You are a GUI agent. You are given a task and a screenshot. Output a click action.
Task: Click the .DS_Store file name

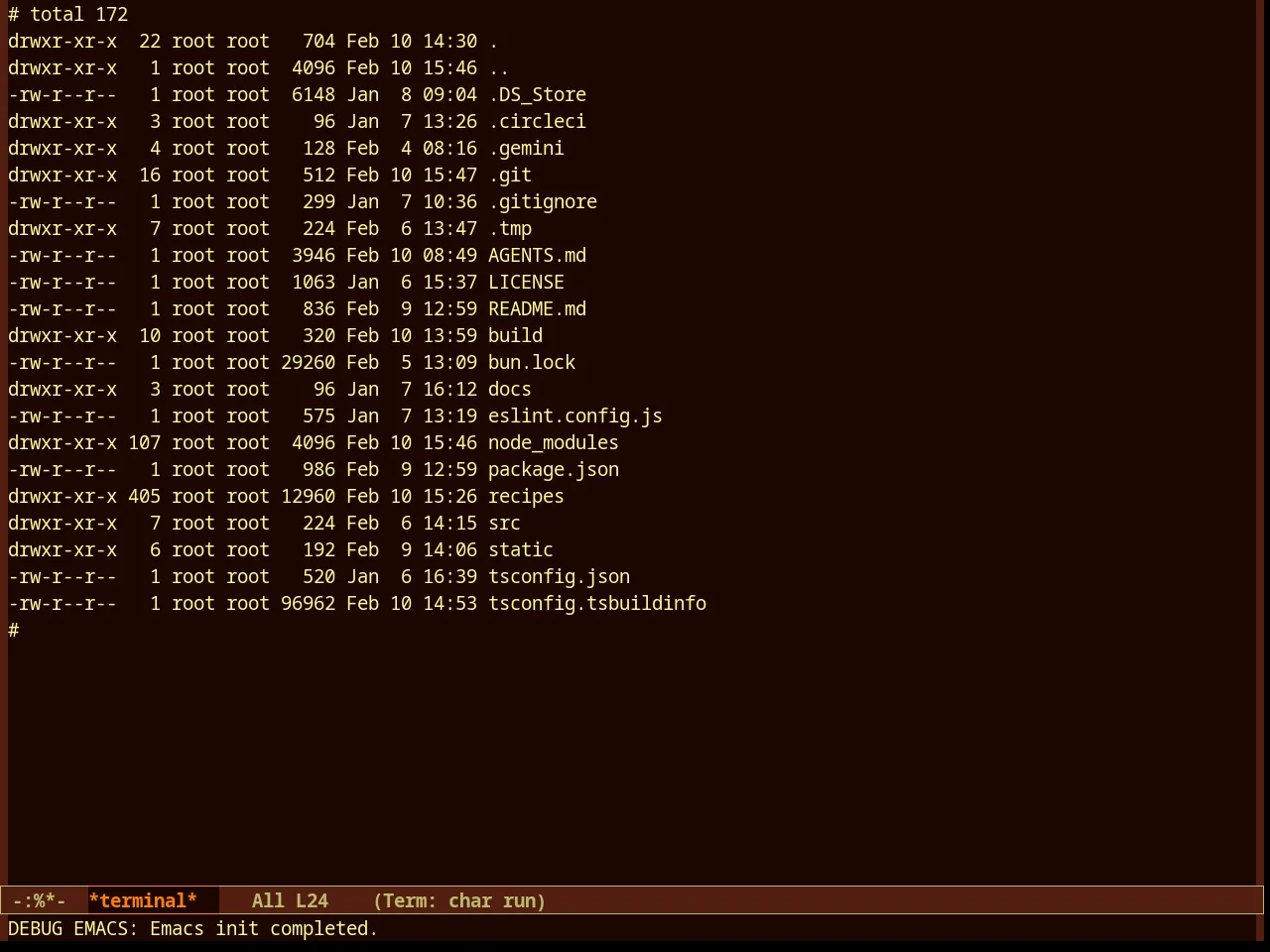click(x=537, y=95)
